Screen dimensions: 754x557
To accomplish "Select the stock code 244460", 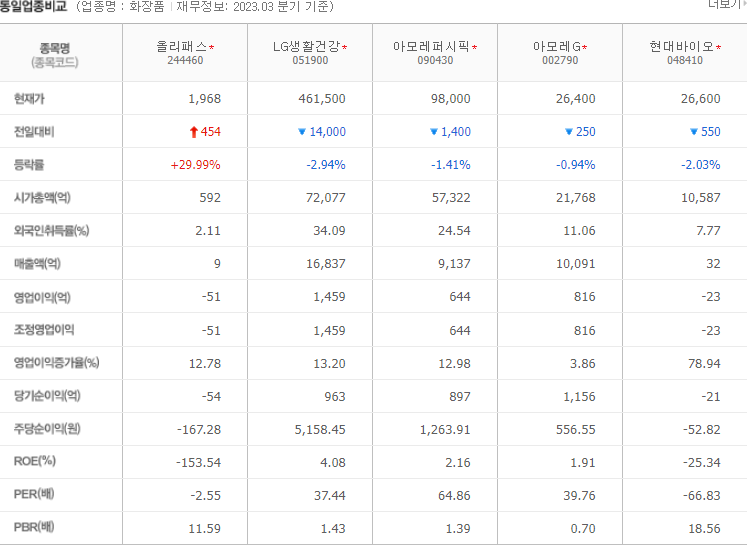I will point(185,61).
